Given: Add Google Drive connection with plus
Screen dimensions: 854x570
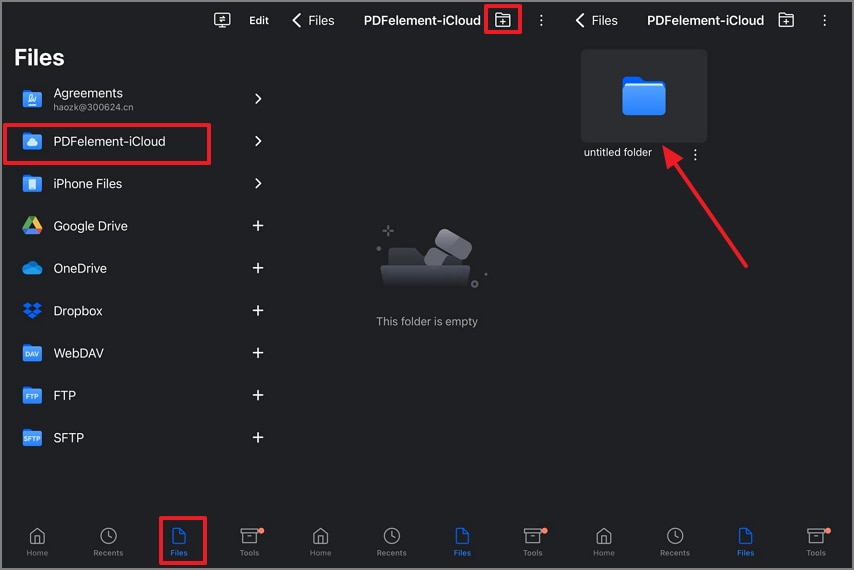Looking at the screenshot, I should point(258,225).
